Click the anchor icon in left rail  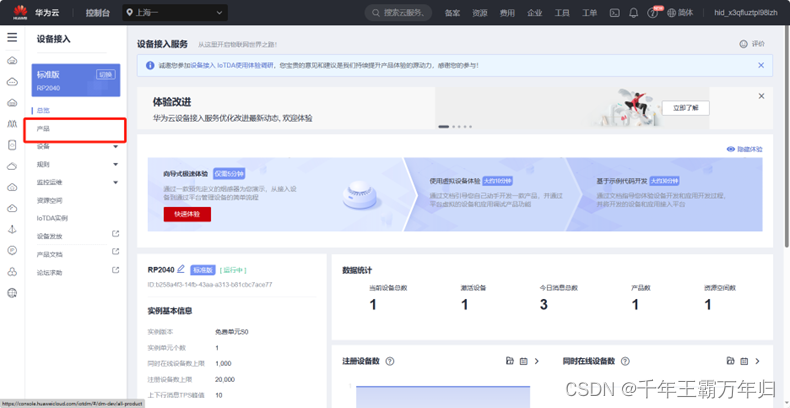[x=12, y=229]
